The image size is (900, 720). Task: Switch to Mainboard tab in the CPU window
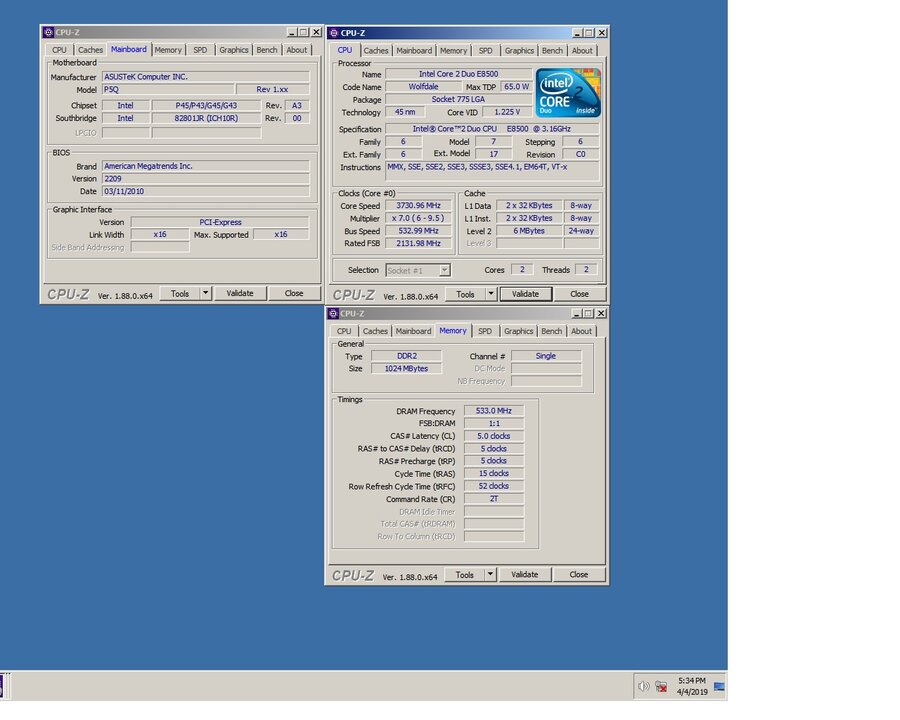414,51
